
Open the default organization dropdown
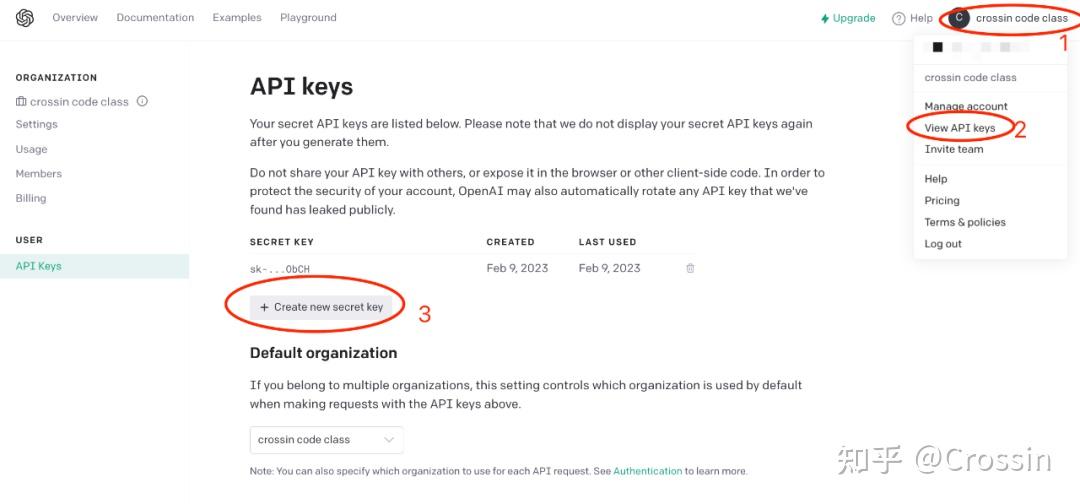pos(326,439)
